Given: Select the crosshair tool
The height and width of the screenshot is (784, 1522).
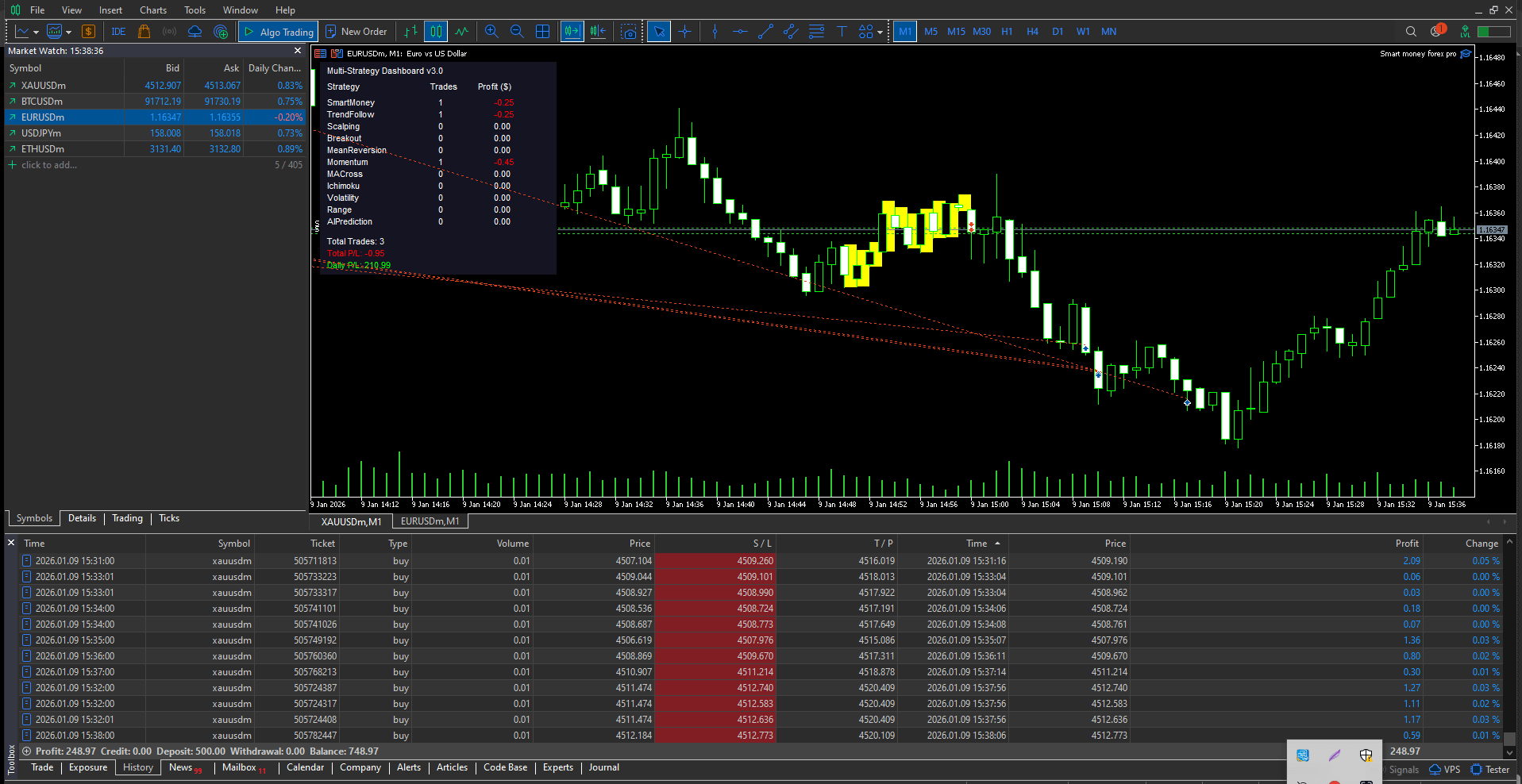Looking at the screenshot, I should (684, 32).
